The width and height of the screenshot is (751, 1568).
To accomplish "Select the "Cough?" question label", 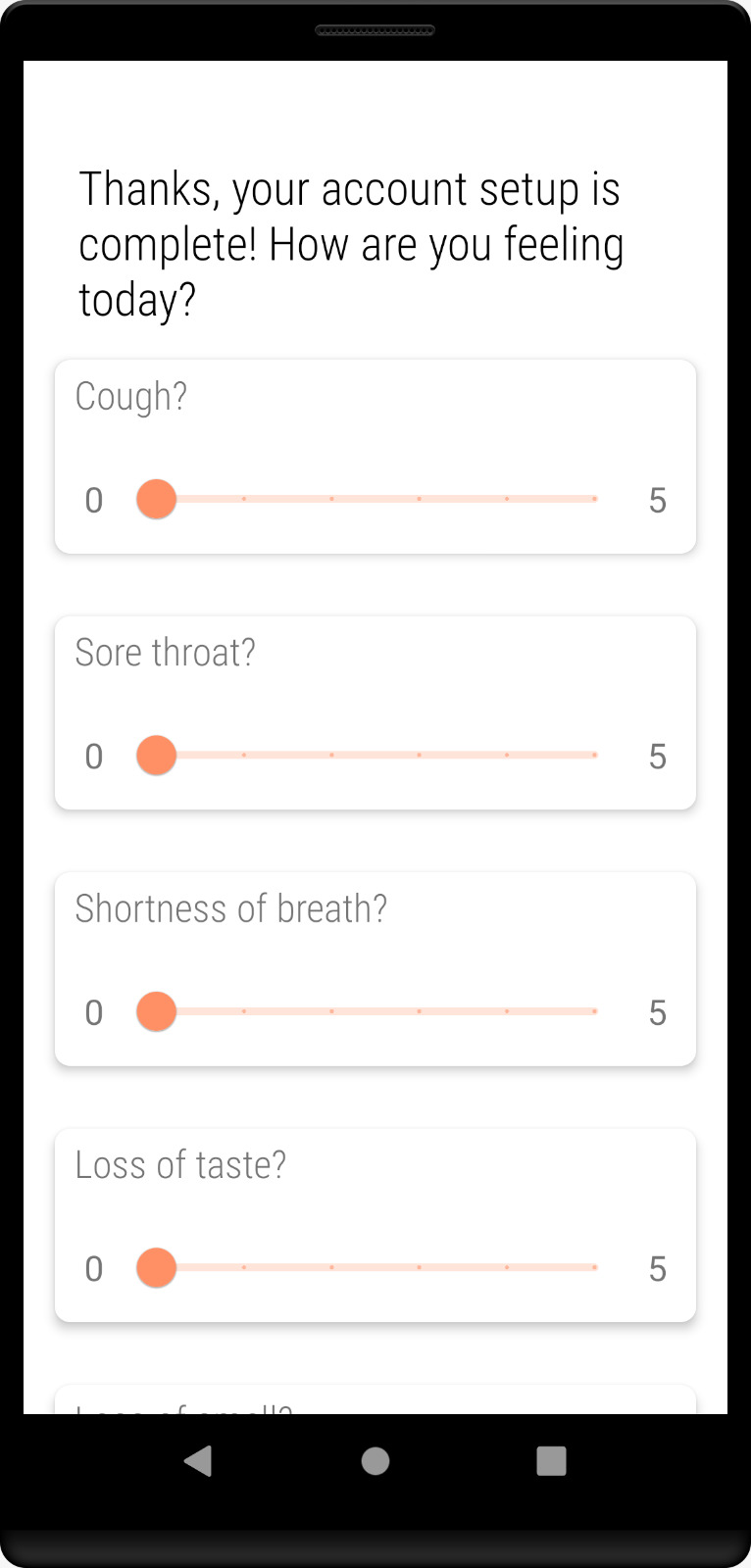I will [x=131, y=397].
